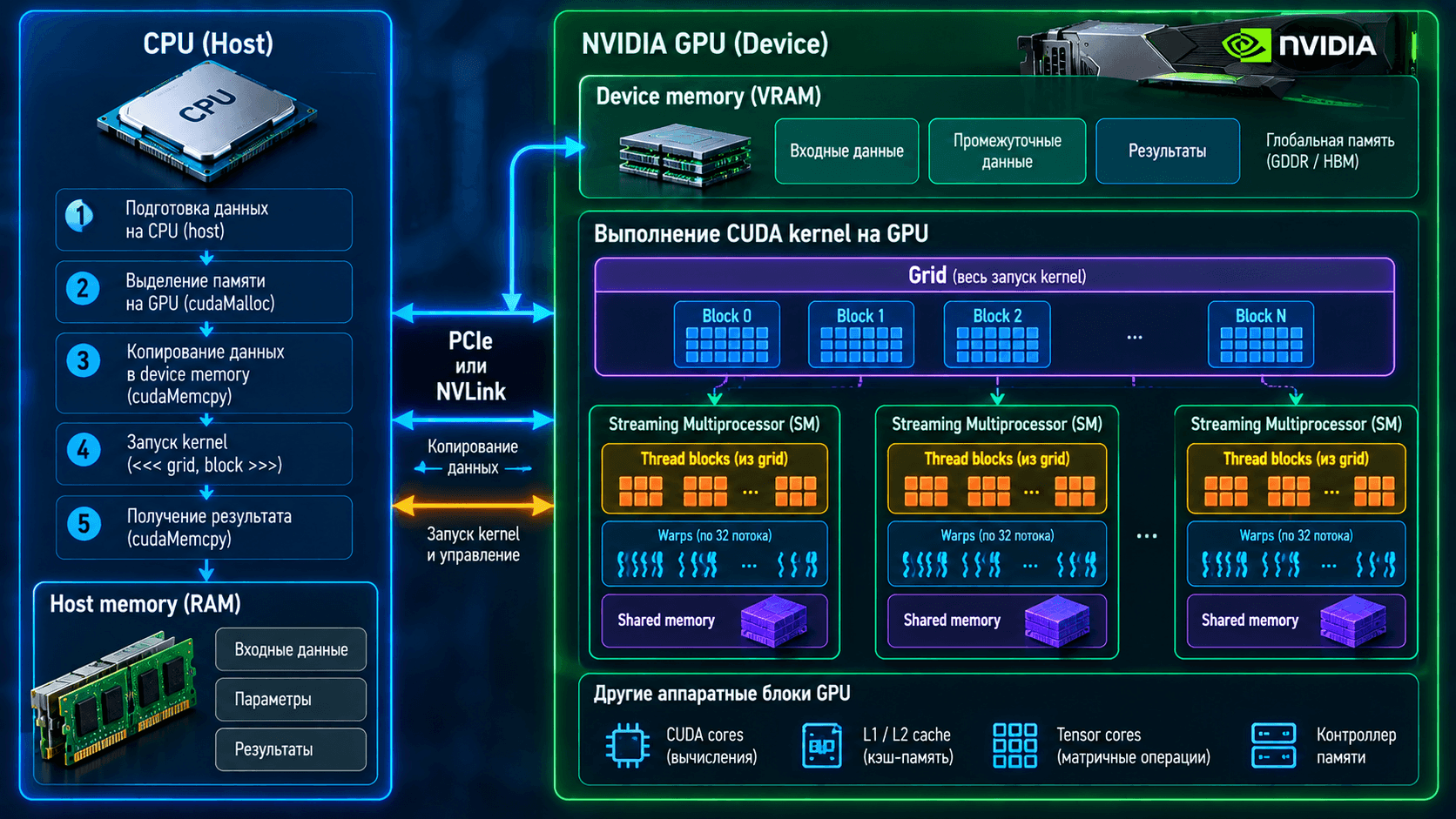Click the 'Host memory (RAM)' heading
This screenshot has width=1456, height=819.
point(145,604)
